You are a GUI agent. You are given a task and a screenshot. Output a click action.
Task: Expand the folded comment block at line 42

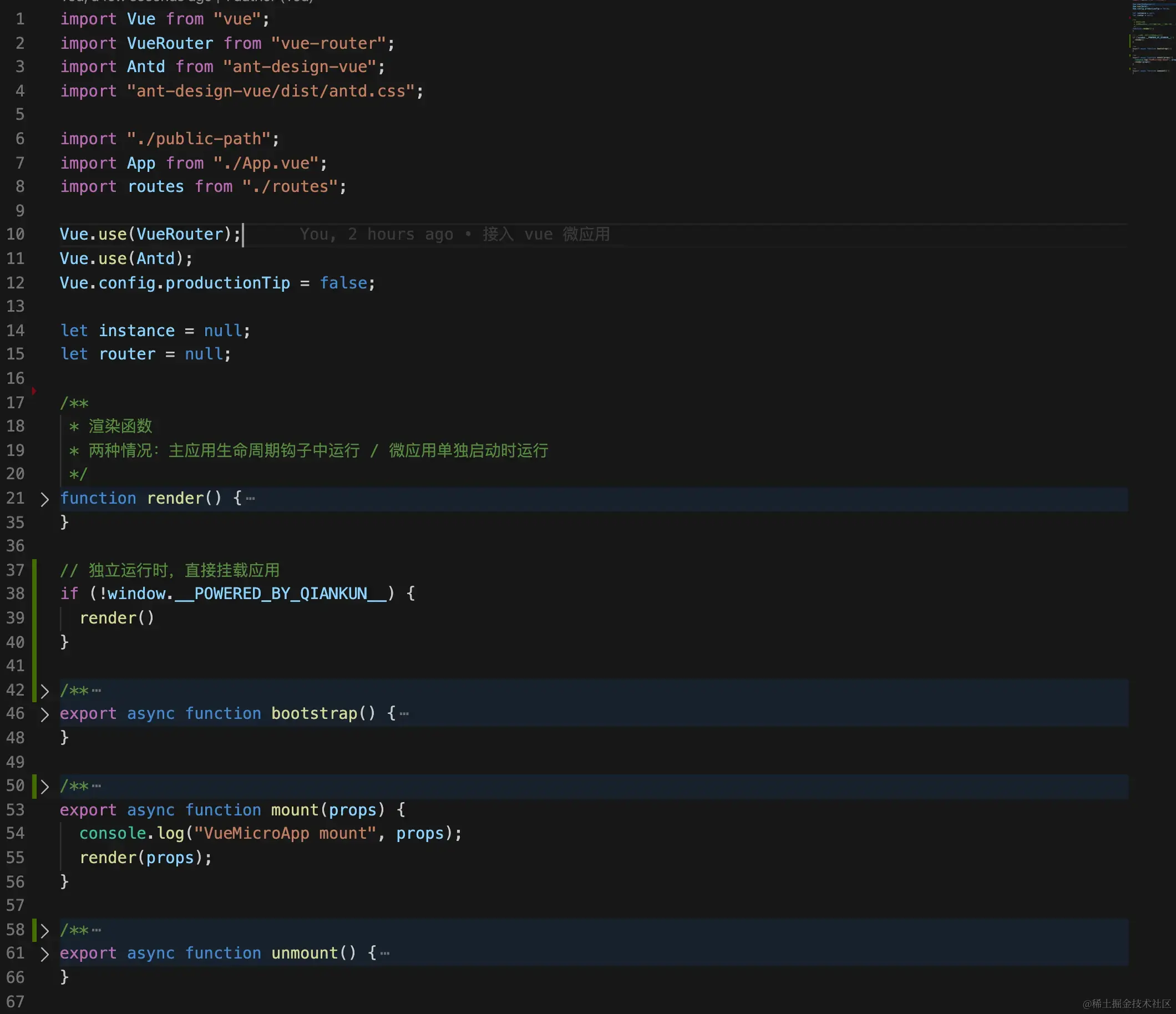pyautogui.click(x=44, y=691)
